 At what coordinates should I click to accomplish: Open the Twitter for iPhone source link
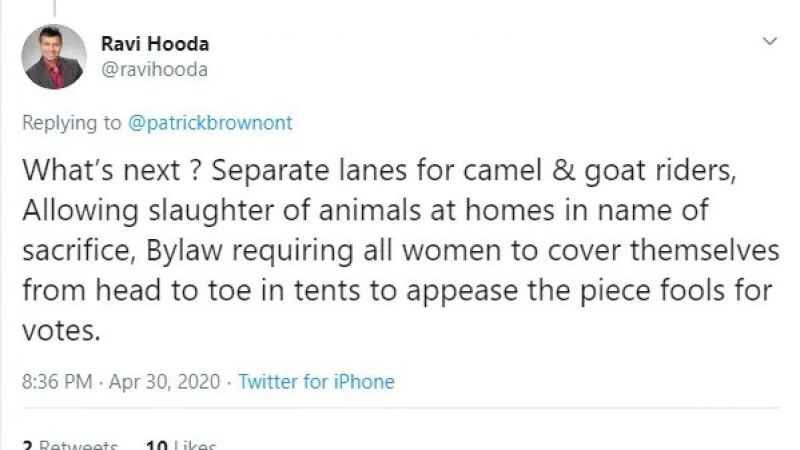click(x=316, y=381)
